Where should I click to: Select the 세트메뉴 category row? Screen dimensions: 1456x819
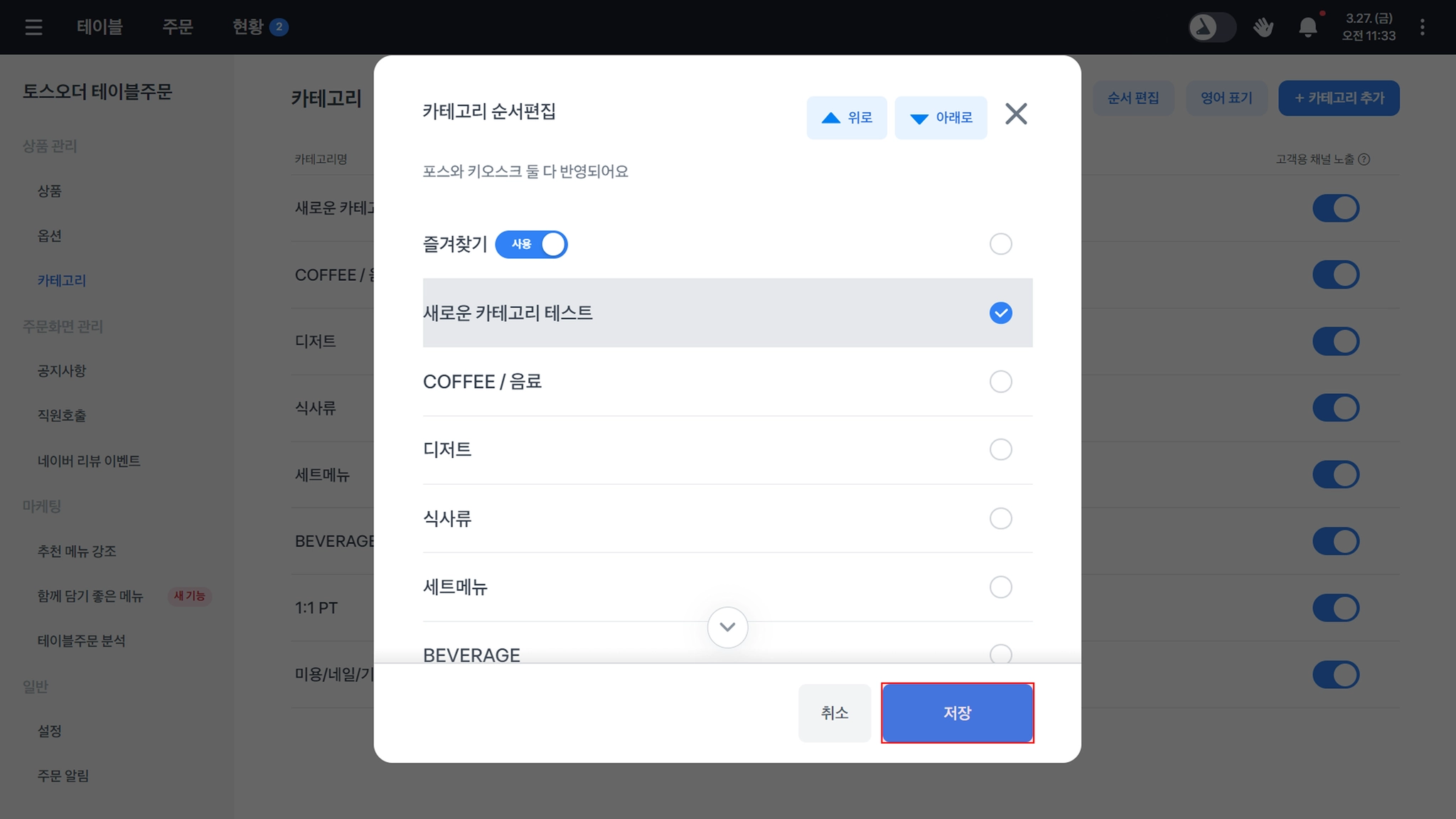[727, 587]
